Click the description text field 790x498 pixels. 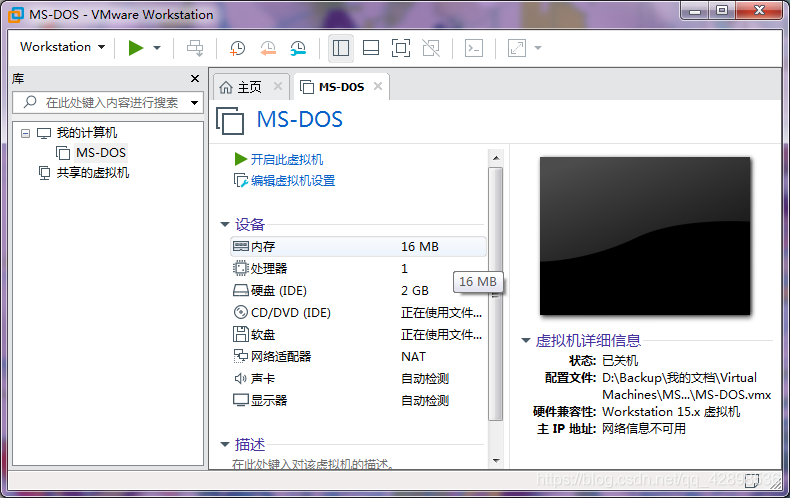(312, 464)
